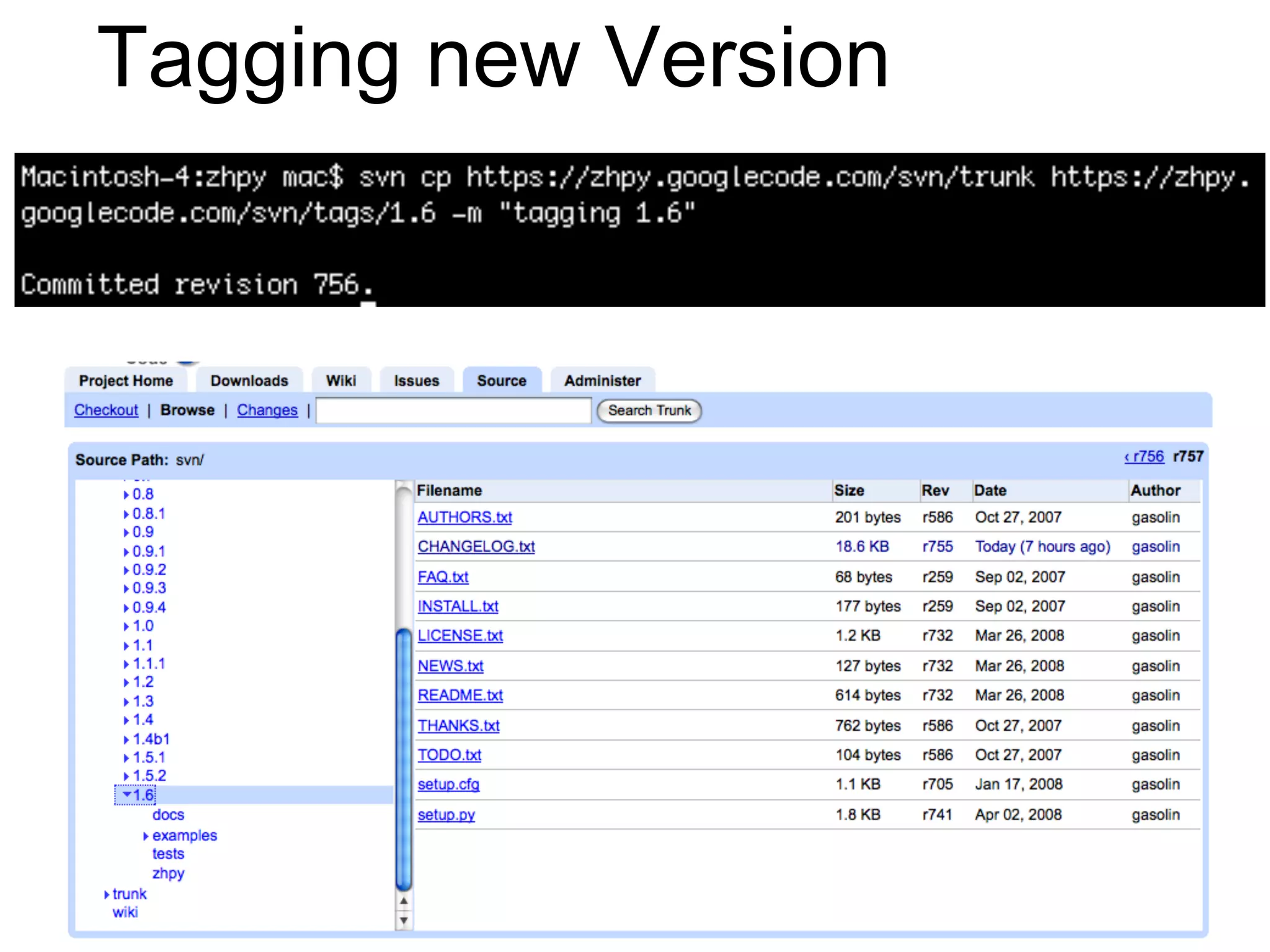Select the docs folder in tree

point(168,815)
